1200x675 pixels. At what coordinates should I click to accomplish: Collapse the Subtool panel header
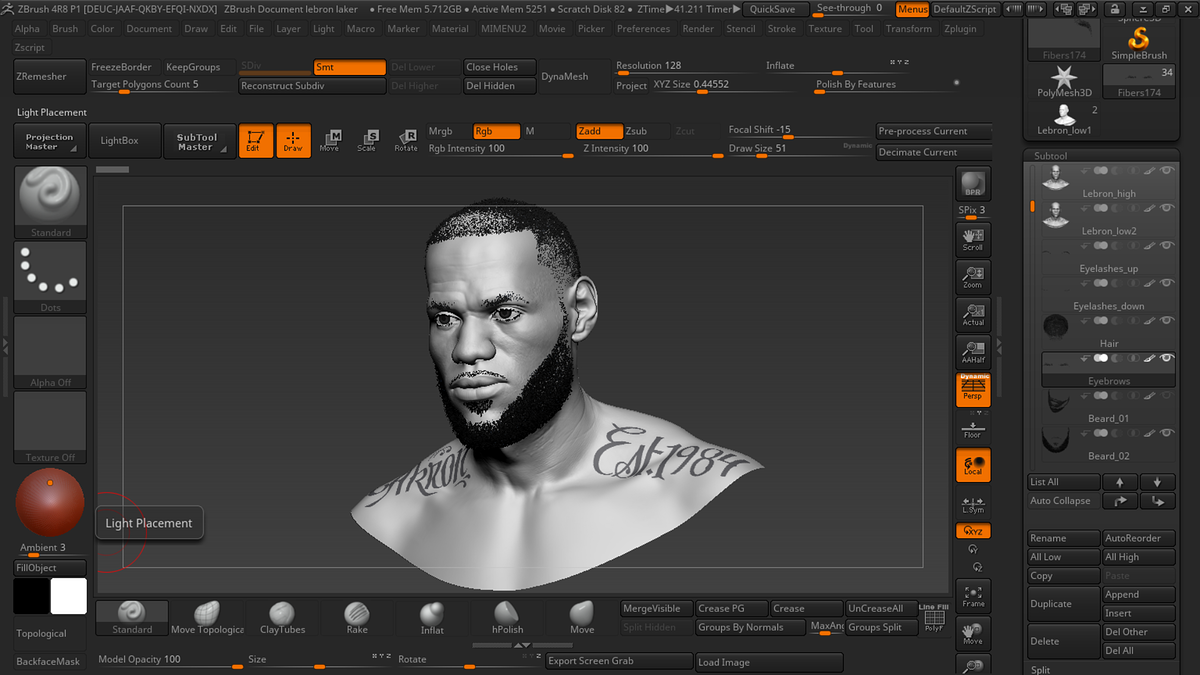pyautogui.click(x=1050, y=156)
